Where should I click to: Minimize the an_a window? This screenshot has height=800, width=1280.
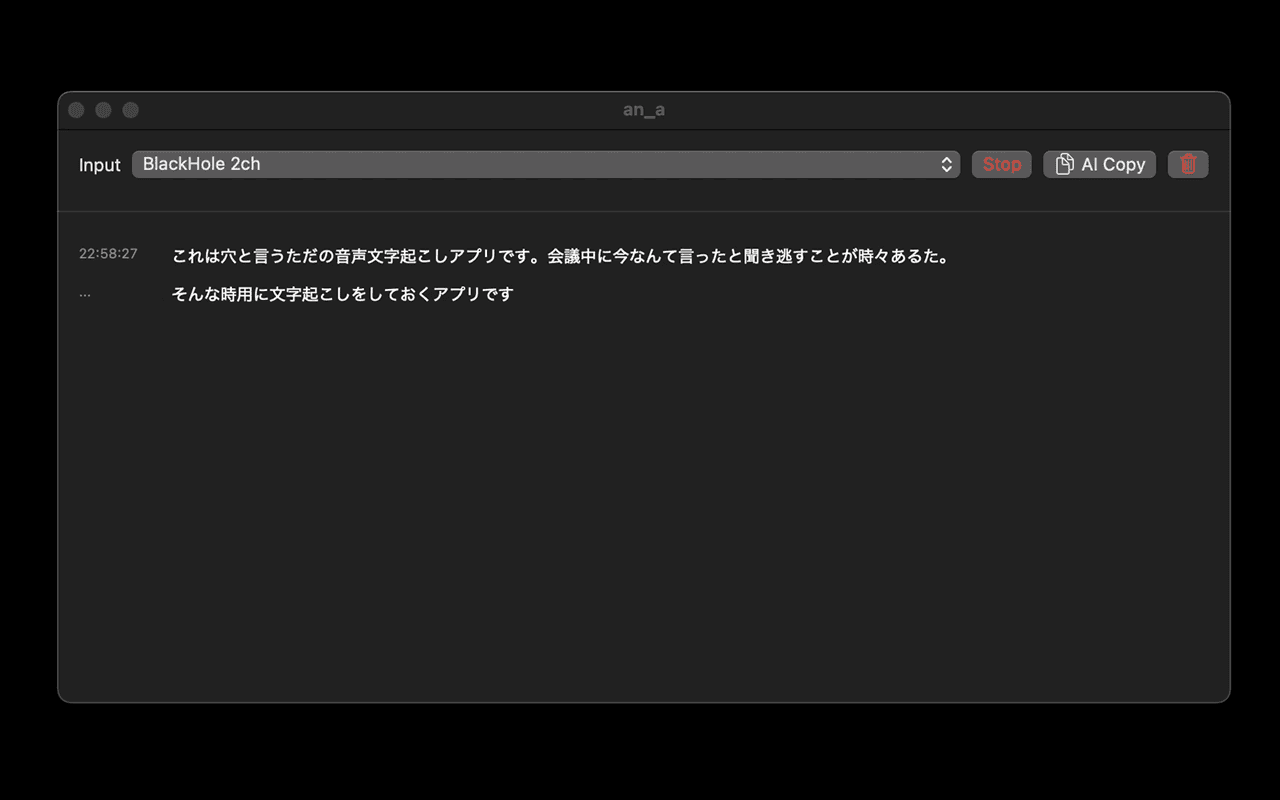(103, 110)
